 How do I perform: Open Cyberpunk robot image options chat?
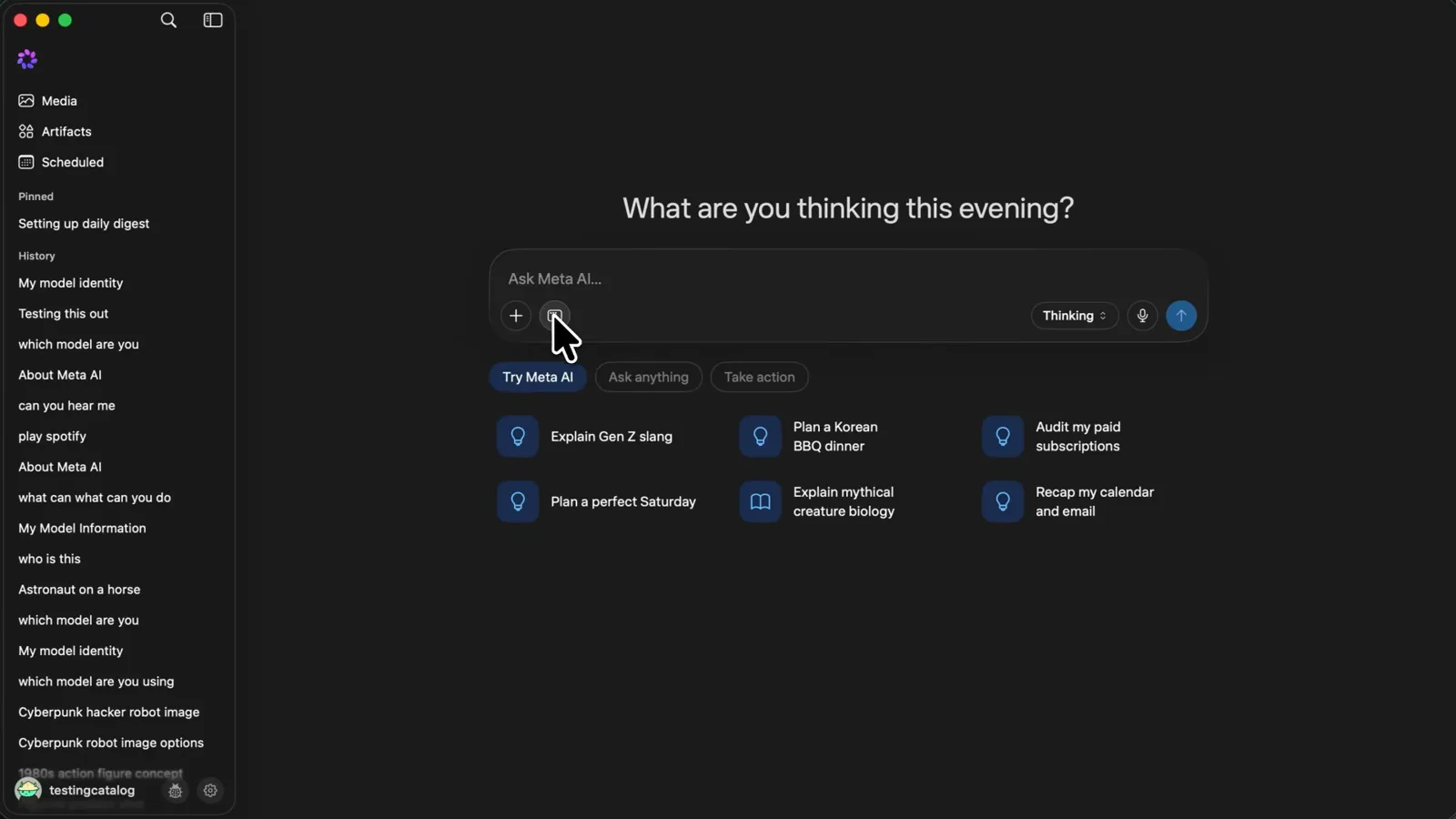(x=111, y=743)
